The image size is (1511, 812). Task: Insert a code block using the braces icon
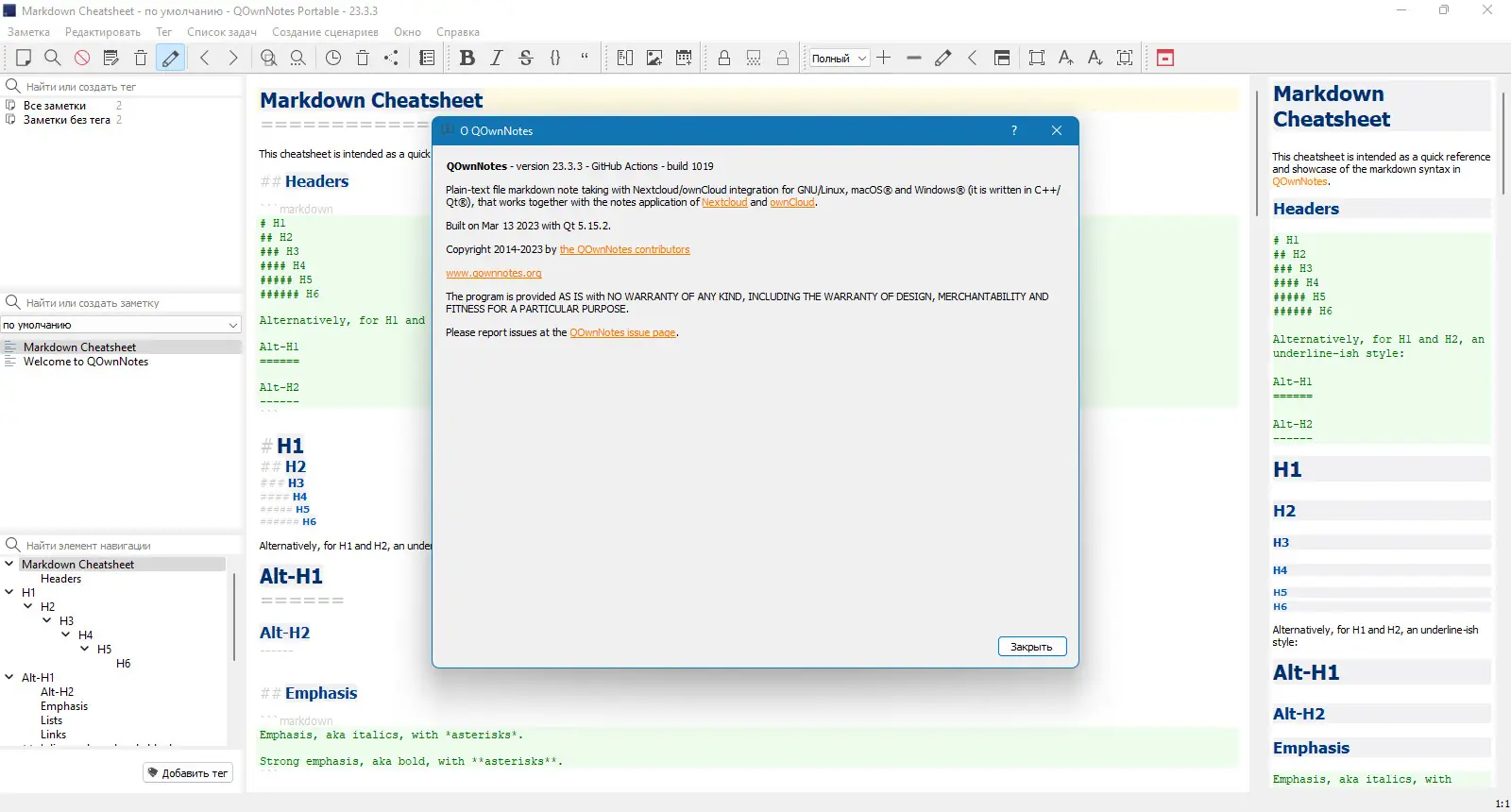(x=555, y=58)
